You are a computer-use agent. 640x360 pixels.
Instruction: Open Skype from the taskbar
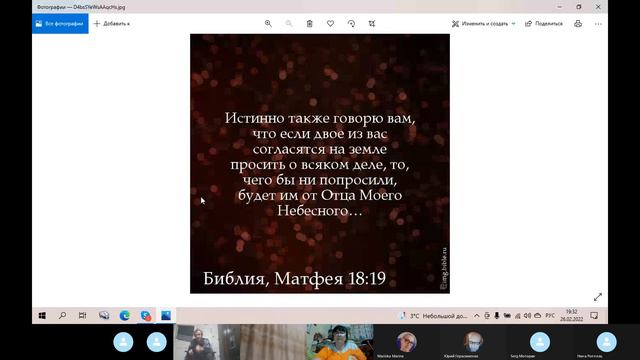pyautogui.click(x=146, y=316)
